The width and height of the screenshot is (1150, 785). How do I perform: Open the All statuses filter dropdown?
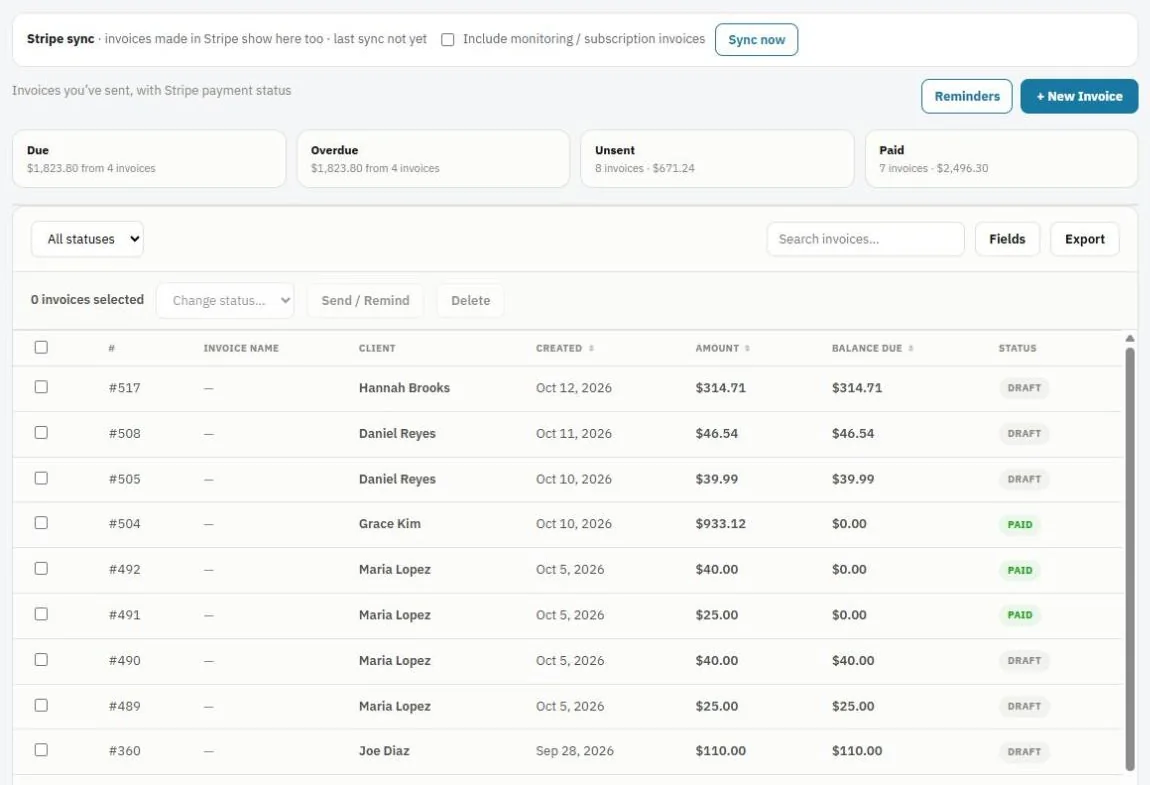point(87,239)
